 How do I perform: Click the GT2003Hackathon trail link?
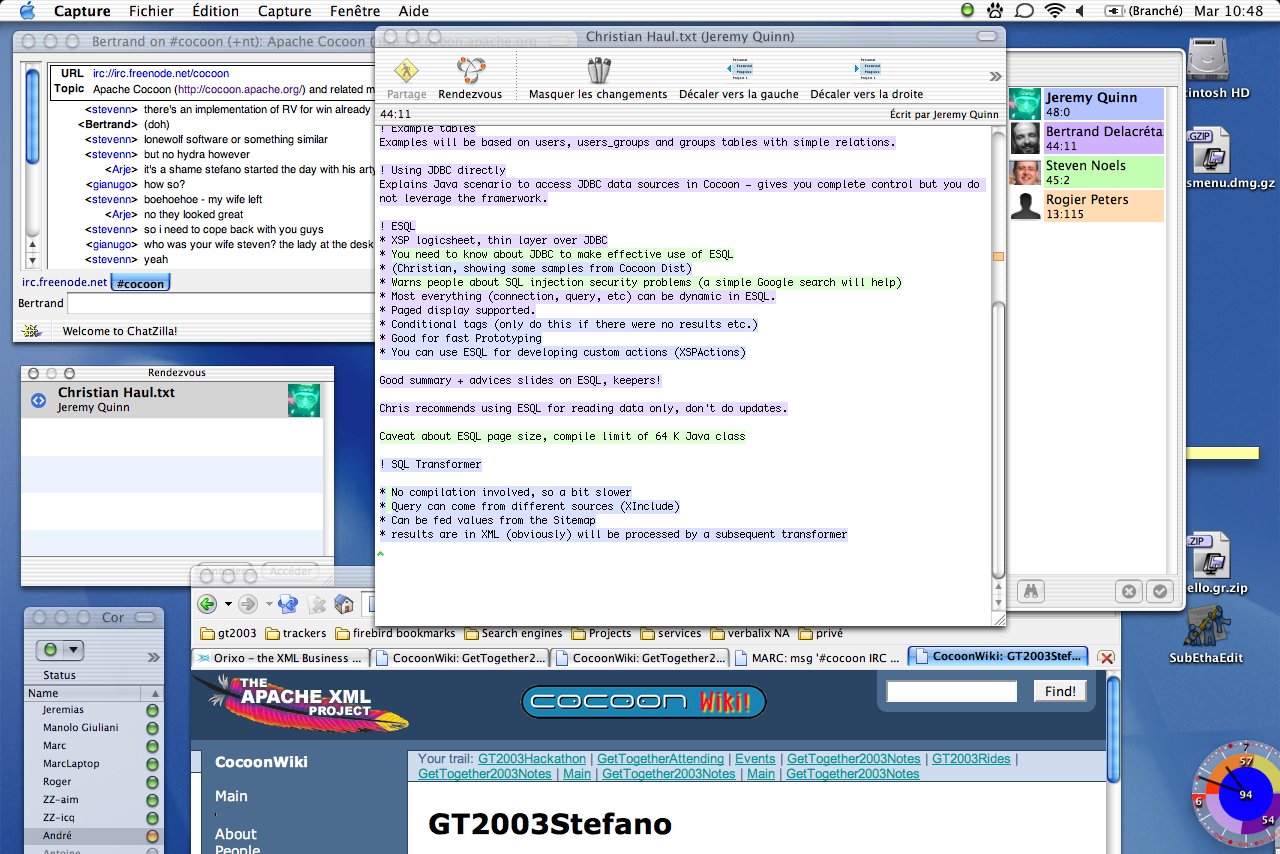click(x=533, y=759)
